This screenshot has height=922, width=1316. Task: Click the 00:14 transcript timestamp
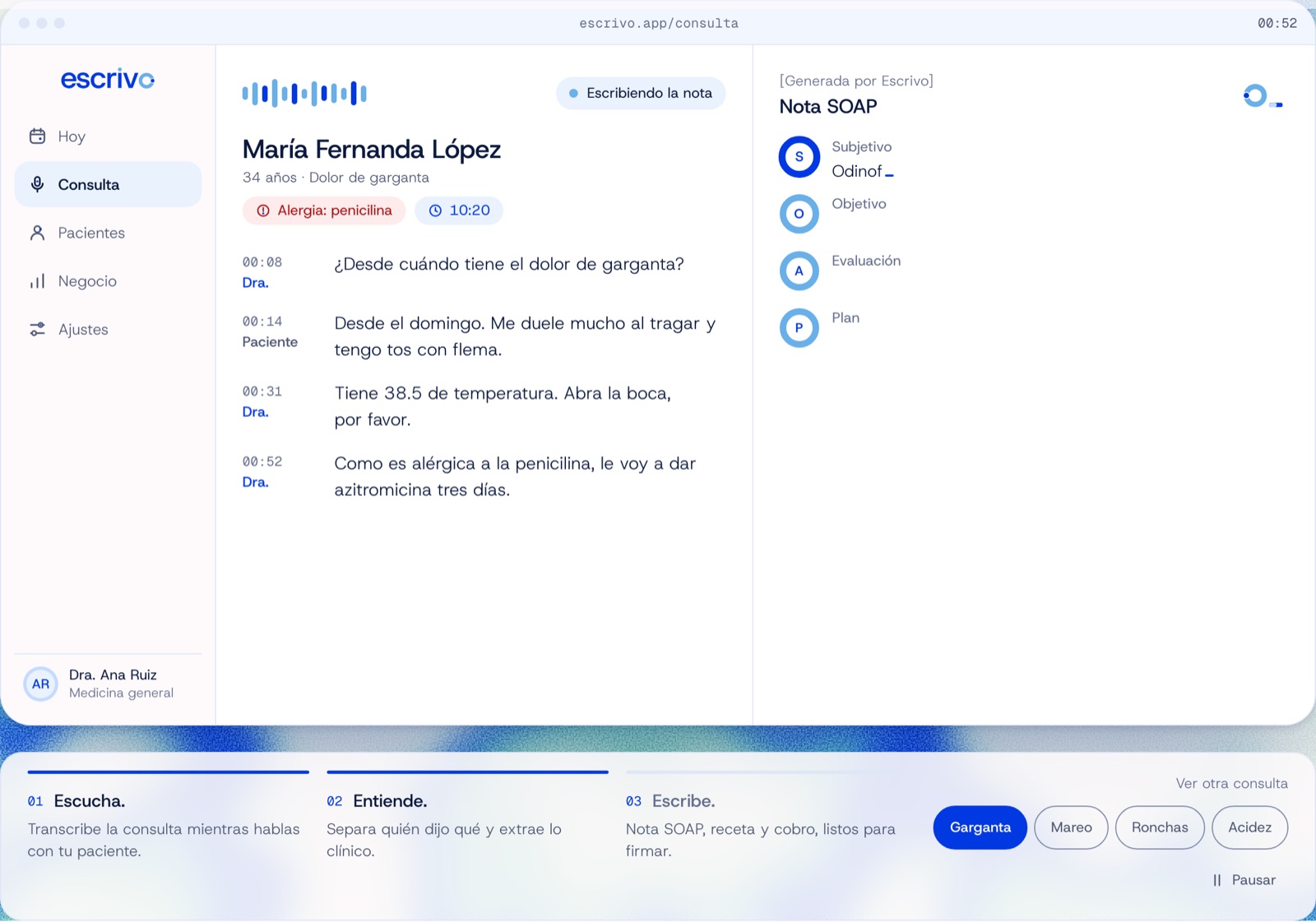pyautogui.click(x=262, y=322)
